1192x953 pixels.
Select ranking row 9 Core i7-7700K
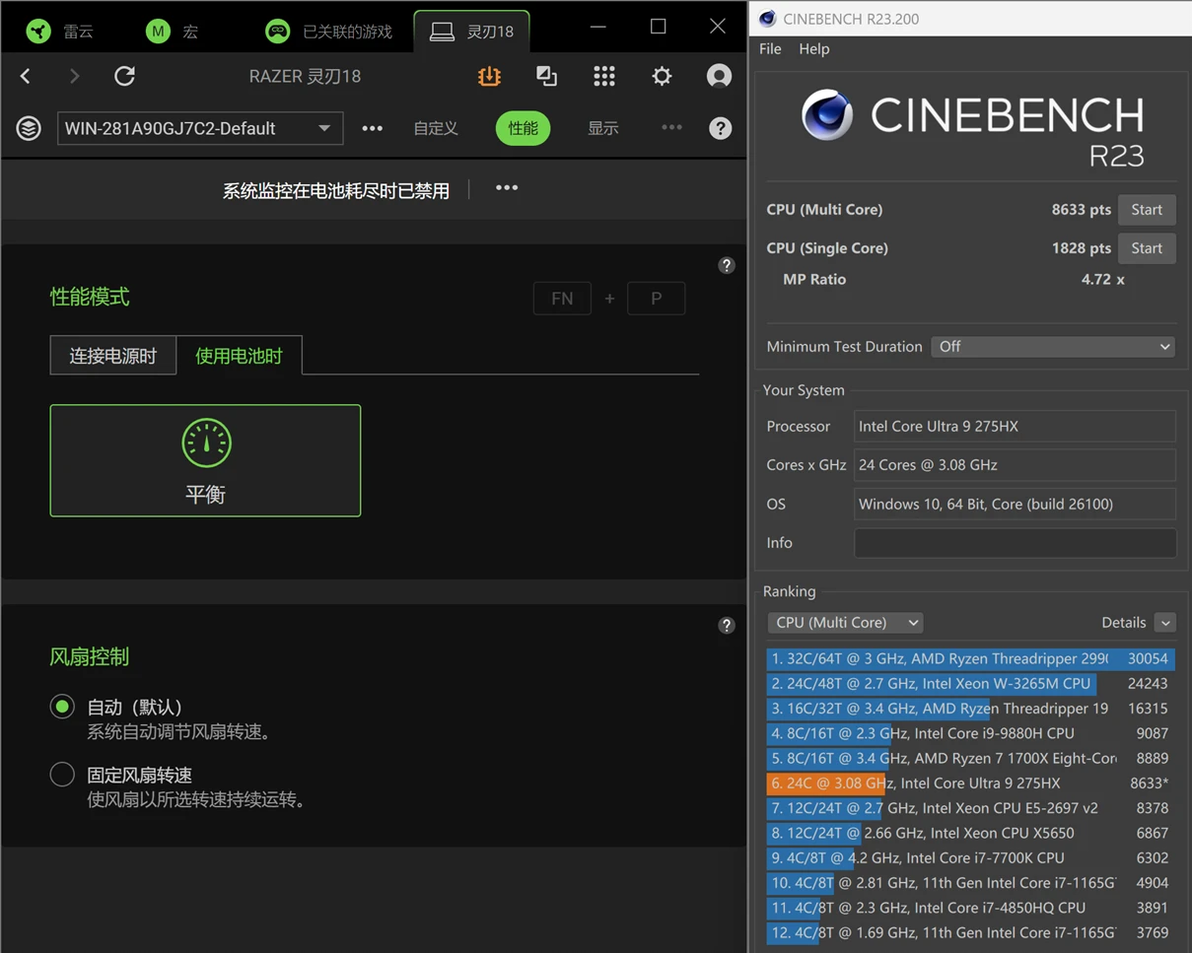(971, 858)
